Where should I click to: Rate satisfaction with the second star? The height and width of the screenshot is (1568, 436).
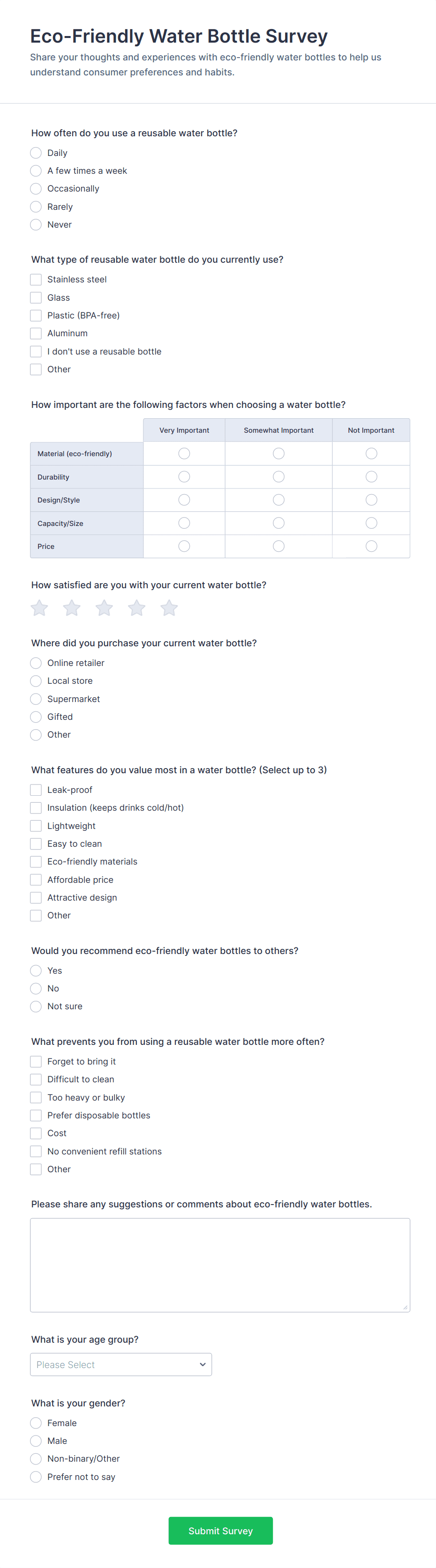(x=72, y=607)
